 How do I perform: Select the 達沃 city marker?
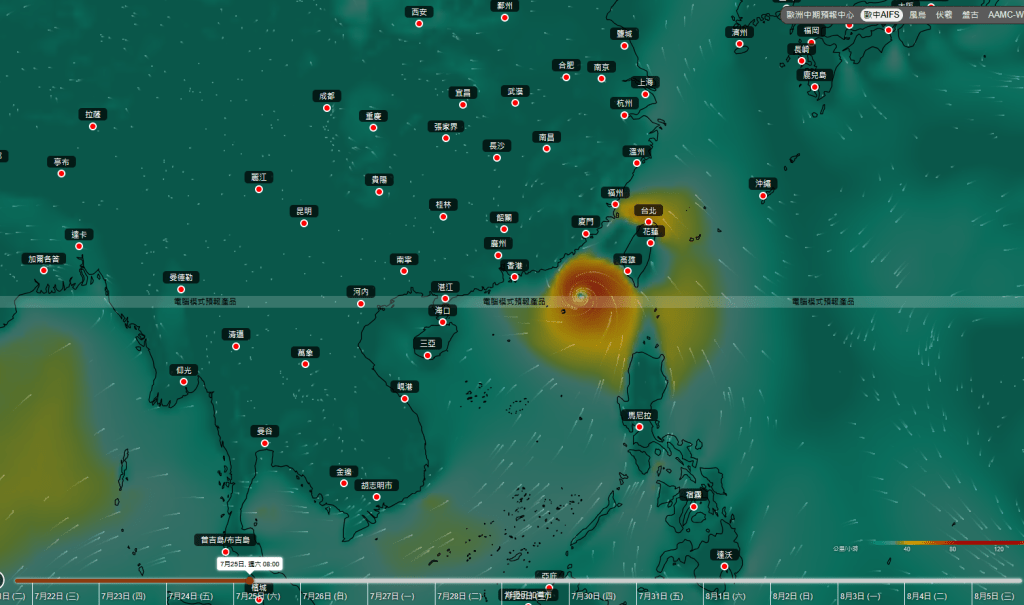pyautogui.click(x=724, y=566)
